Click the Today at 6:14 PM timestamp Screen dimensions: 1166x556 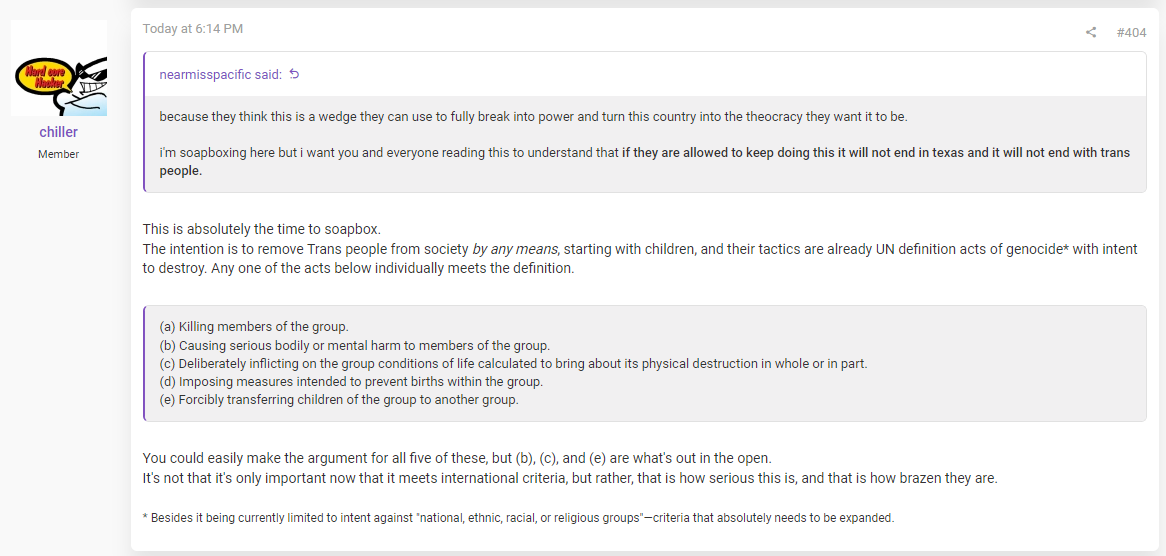point(193,29)
